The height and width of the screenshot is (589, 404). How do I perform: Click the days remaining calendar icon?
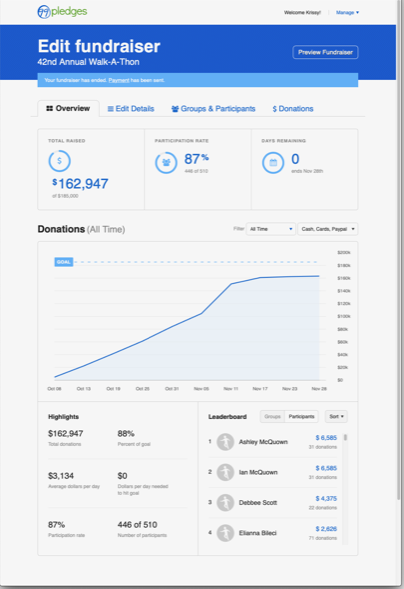click(x=273, y=163)
